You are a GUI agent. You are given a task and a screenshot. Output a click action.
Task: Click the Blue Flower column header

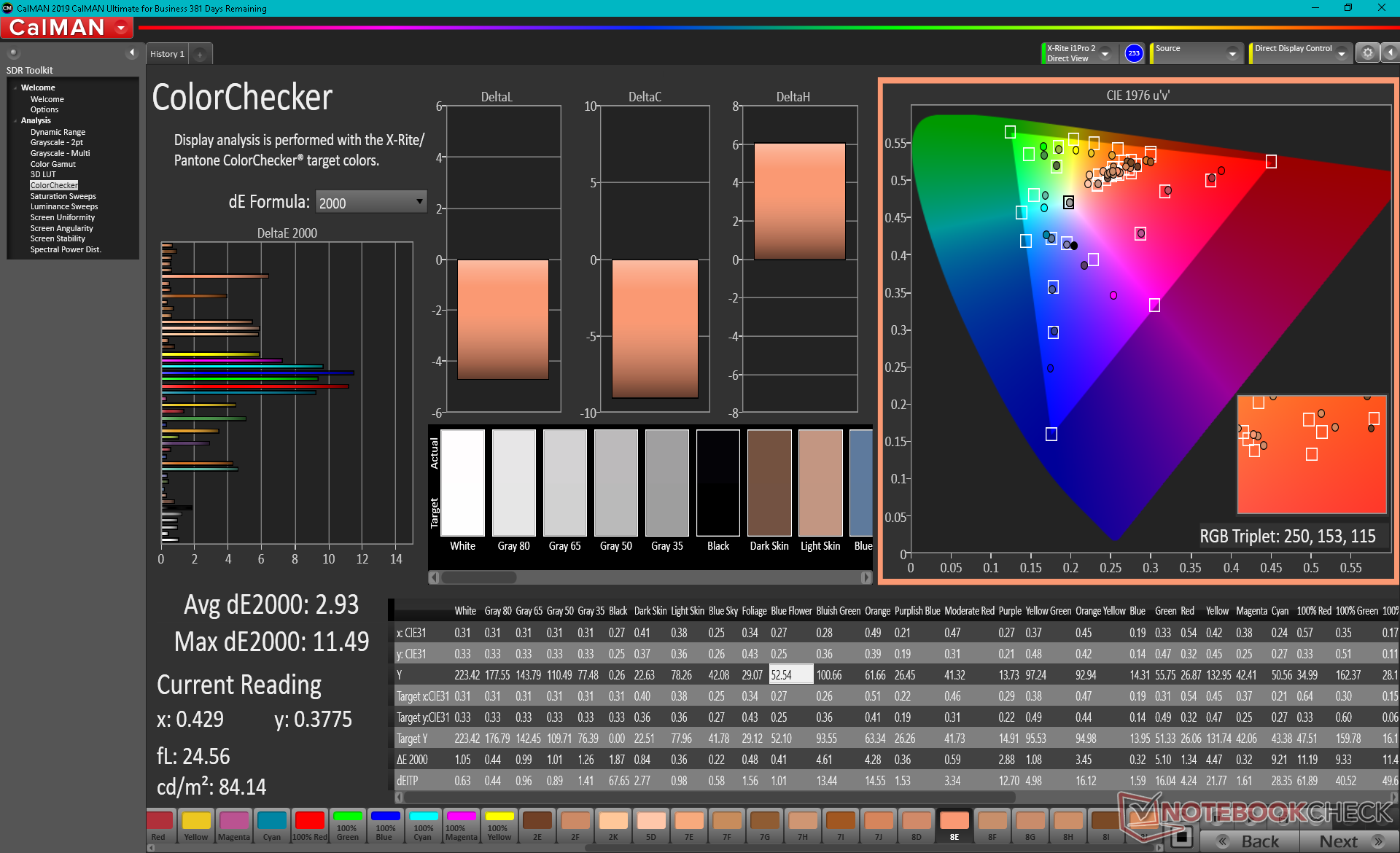pos(791,611)
